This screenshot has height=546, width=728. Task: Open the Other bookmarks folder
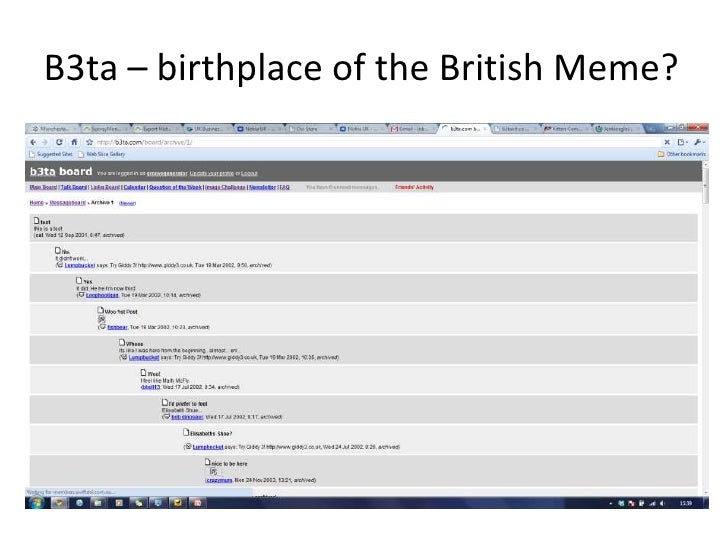pos(682,154)
